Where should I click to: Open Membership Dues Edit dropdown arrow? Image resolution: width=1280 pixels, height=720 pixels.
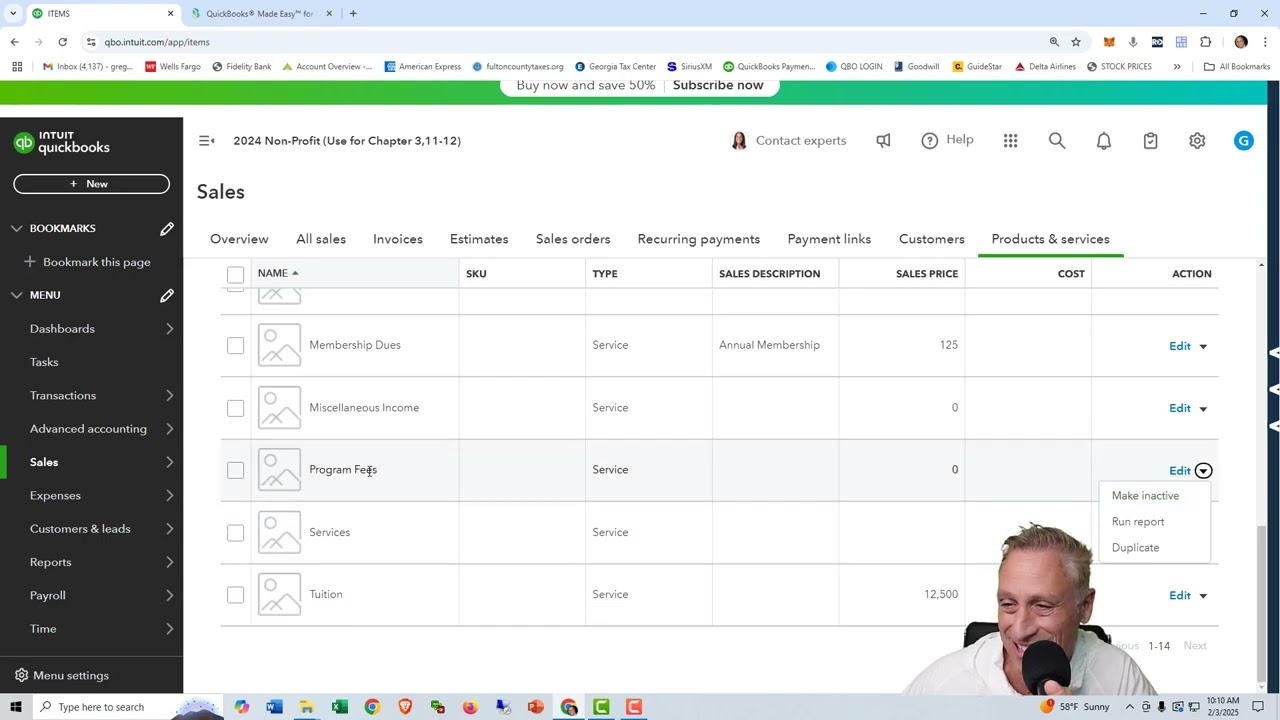click(1203, 346)
